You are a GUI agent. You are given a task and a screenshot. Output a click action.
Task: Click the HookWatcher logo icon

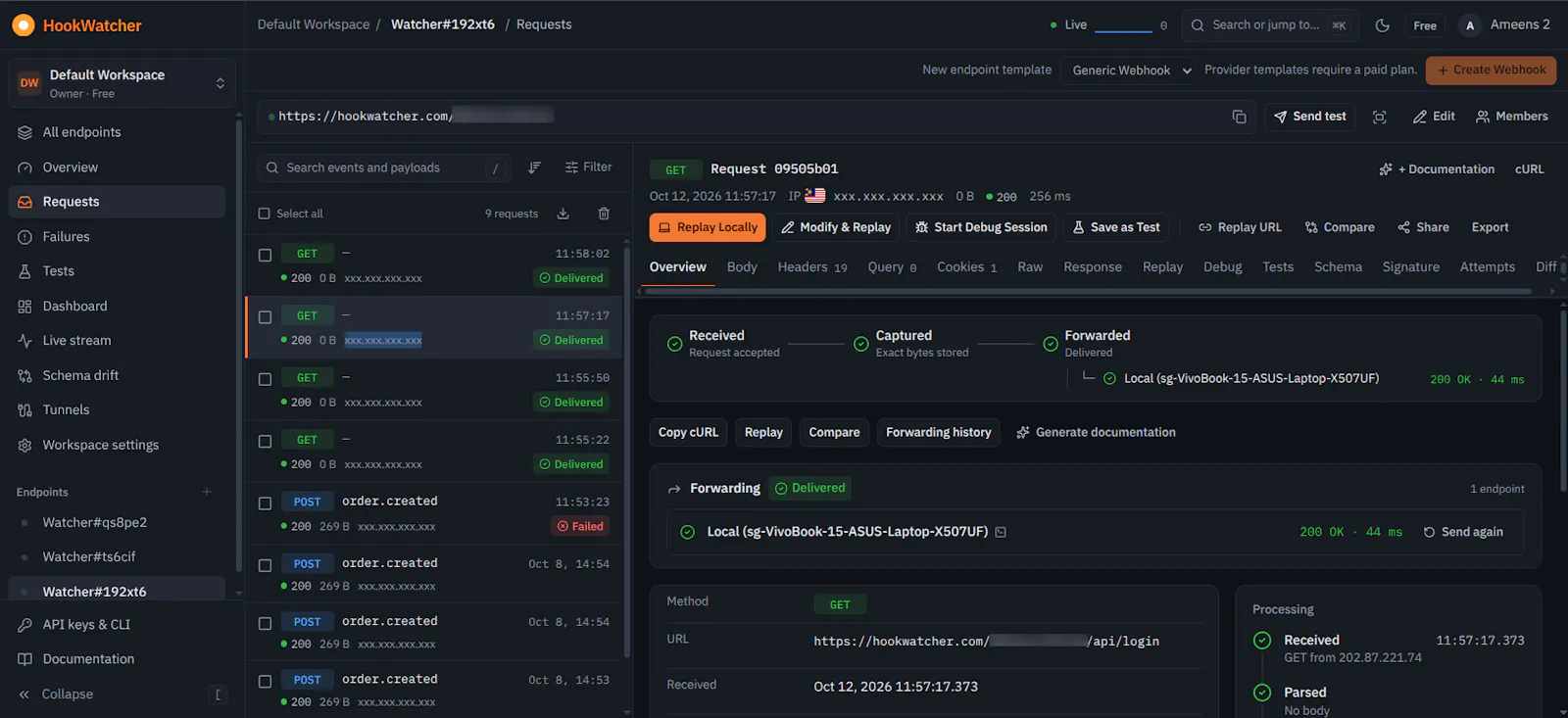[x=23, y=25]
